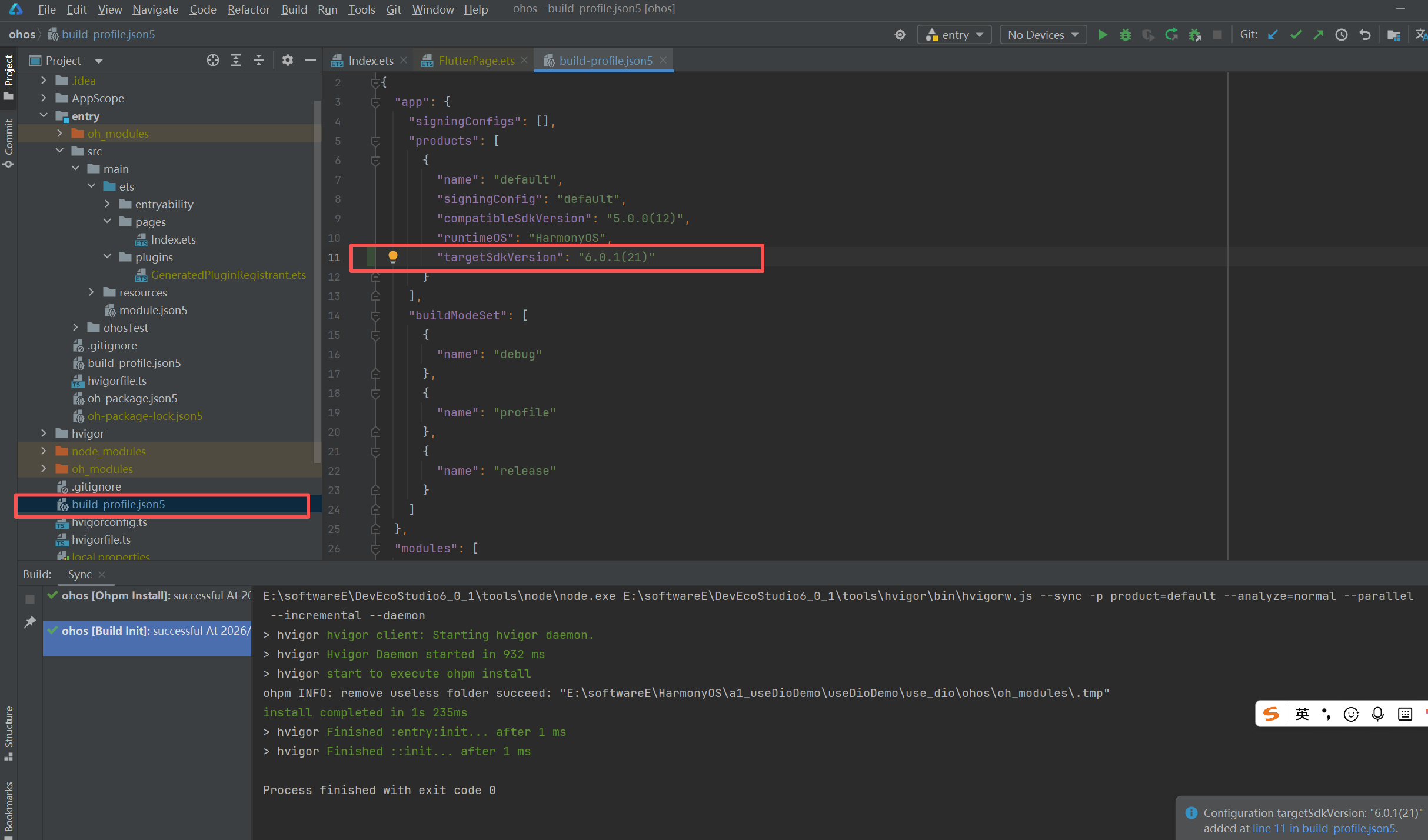Screen dimensions: 1428x840
Task: Open Git history clock icon
Action: [x=1342, y=35]
